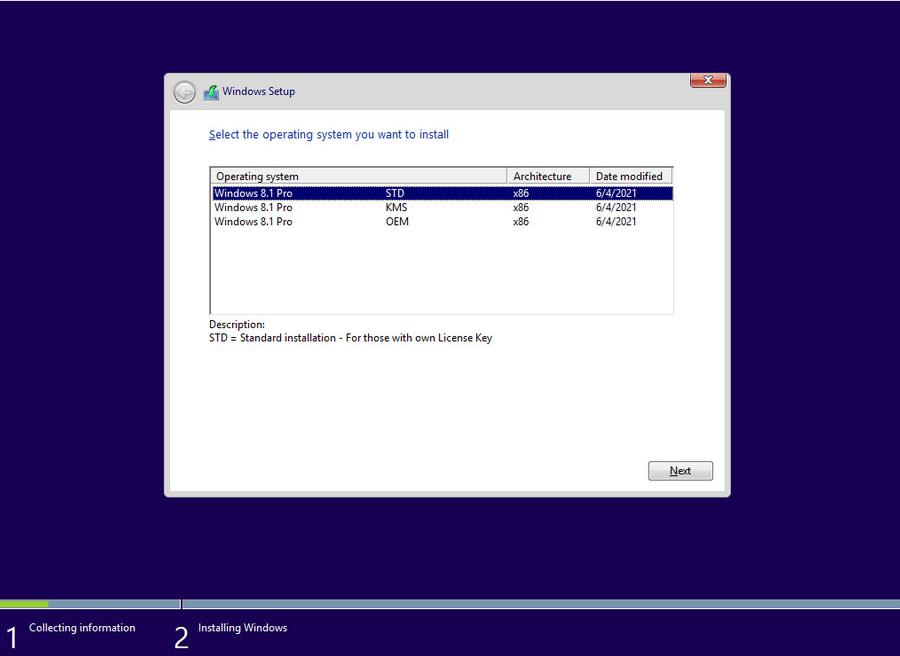Screen dimensions: 900x656
Task: Click the back navigation arrow icon
Action: [184, 91]
